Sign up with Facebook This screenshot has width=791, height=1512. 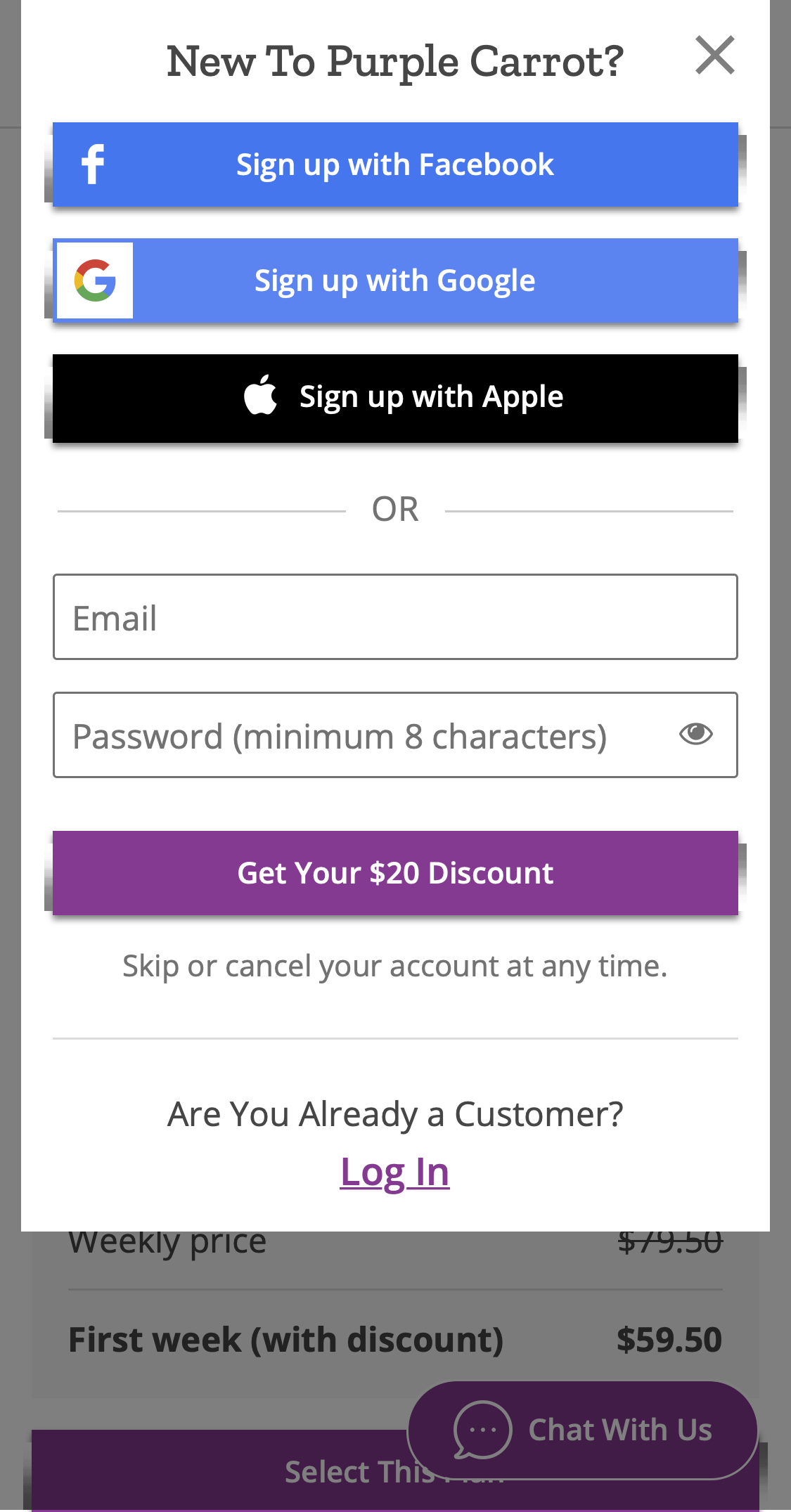395,163
